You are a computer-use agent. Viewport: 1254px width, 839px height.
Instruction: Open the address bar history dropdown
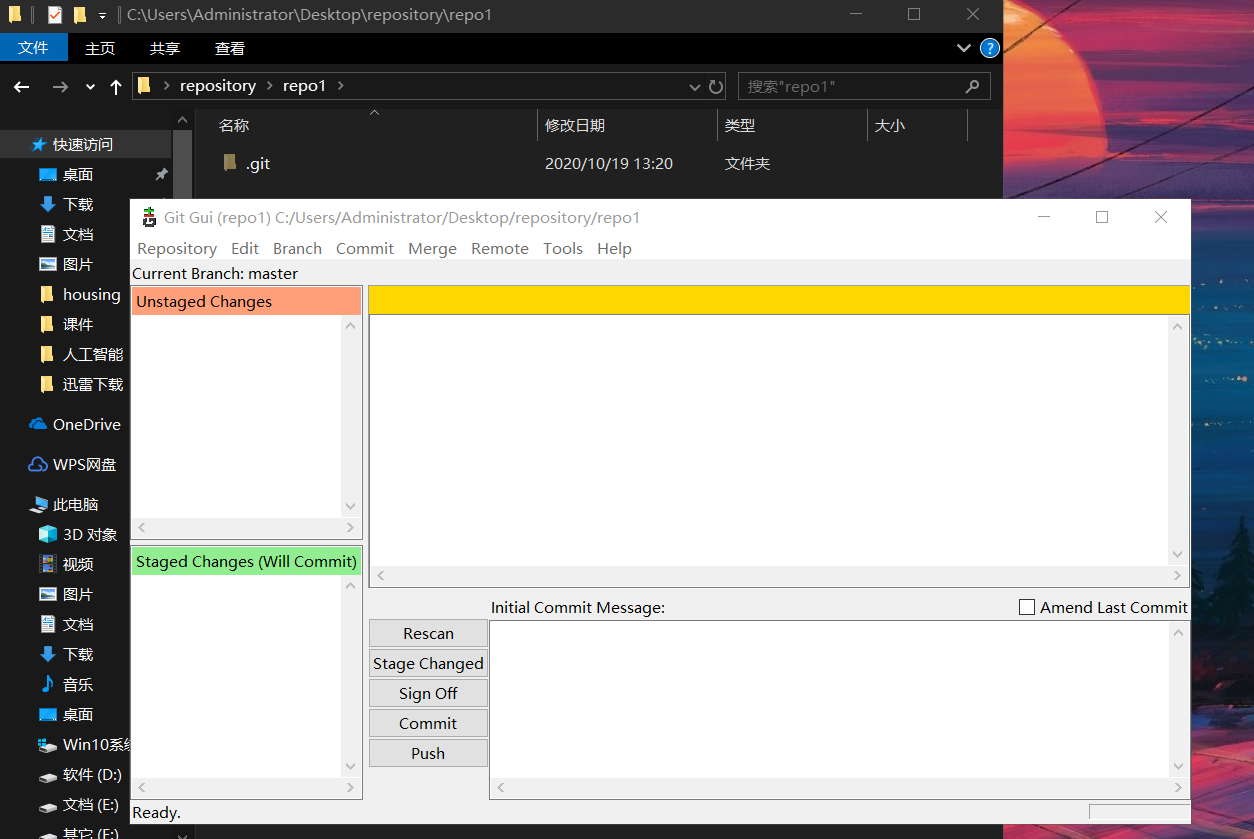695,87
